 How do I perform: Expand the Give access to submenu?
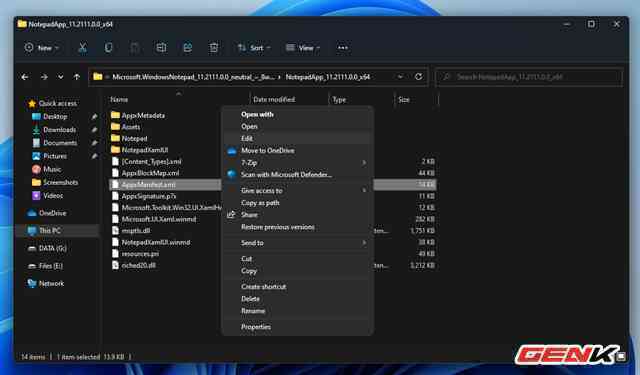364,190
